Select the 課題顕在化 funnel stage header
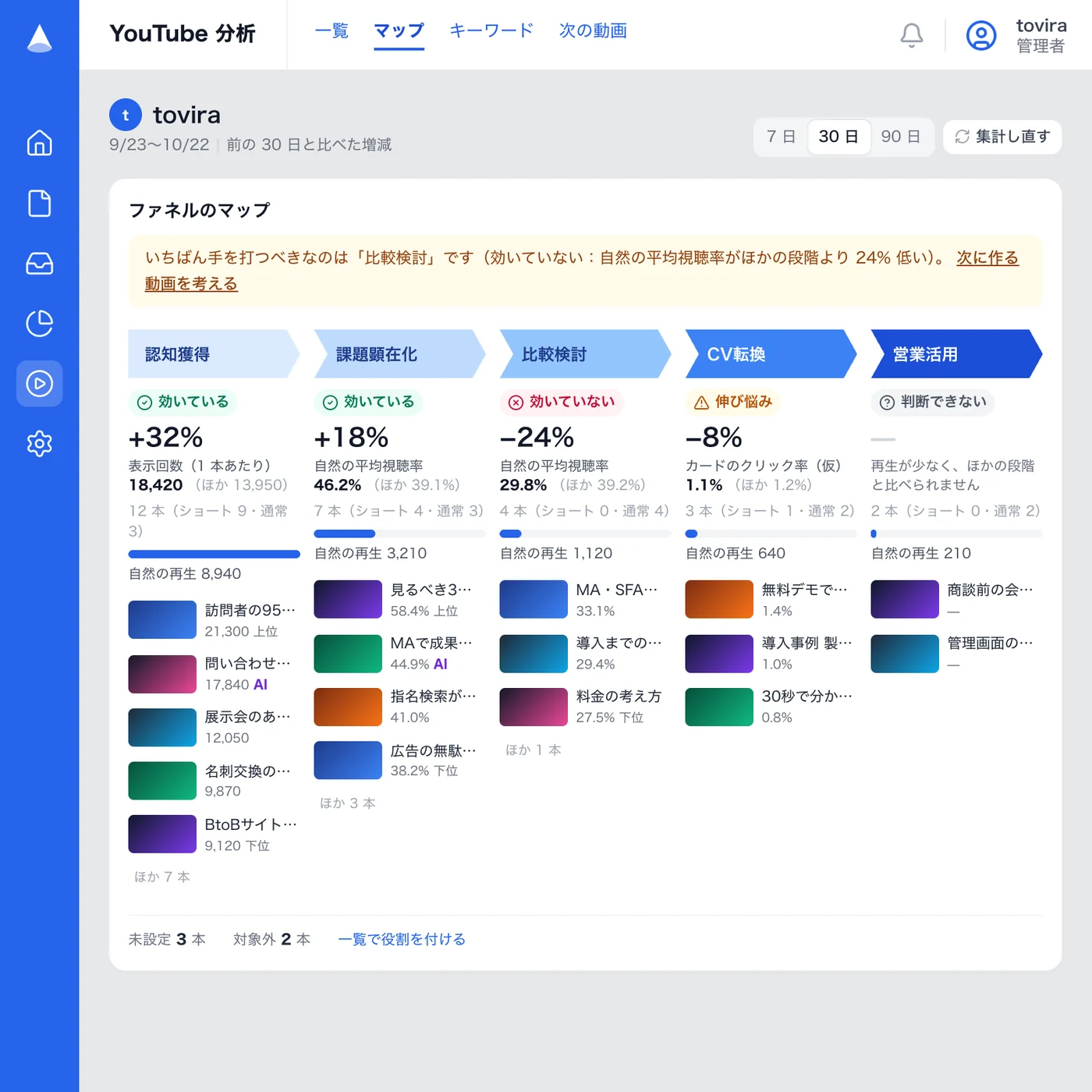Screen dimensions: 1092x1092 pyautogui.click(x=399, y=354)
